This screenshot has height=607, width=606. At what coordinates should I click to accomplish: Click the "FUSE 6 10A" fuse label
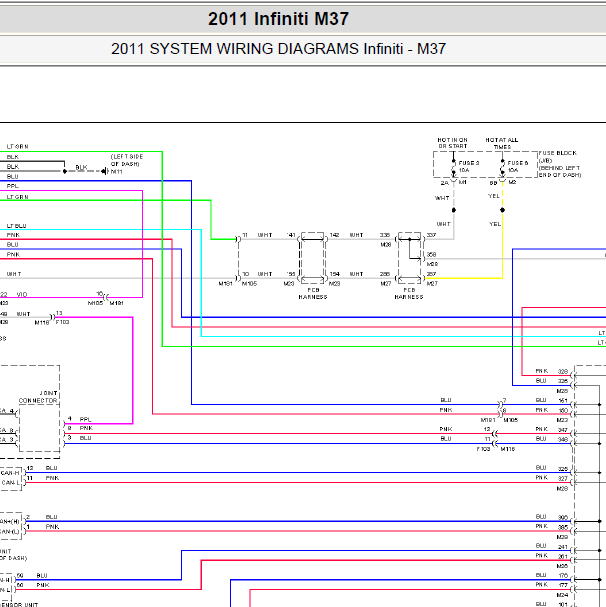tap(518, 166)
